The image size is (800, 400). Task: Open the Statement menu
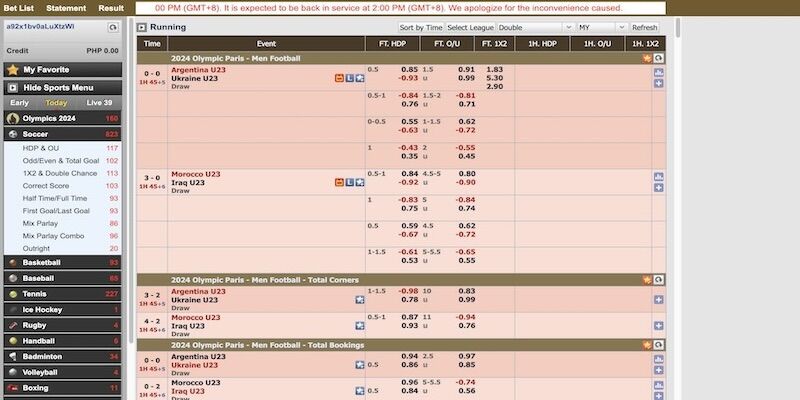66,8
